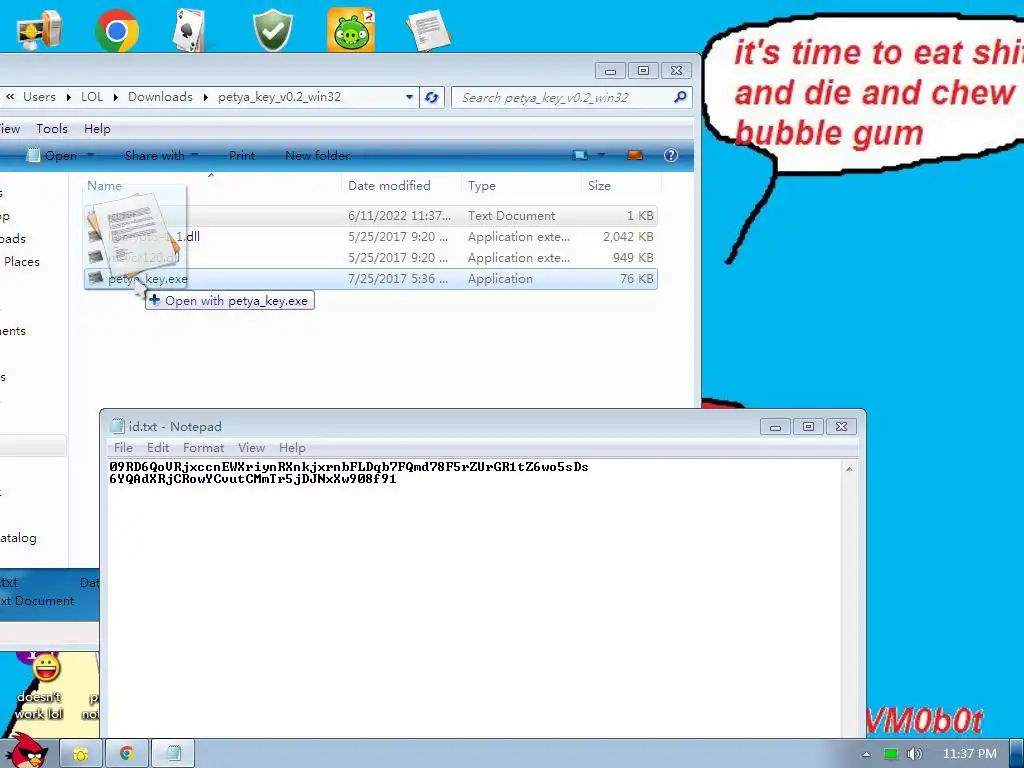Select the 2,042 KB dll file row
Screen dimensions: 1024x768
[x=370, y=236]
